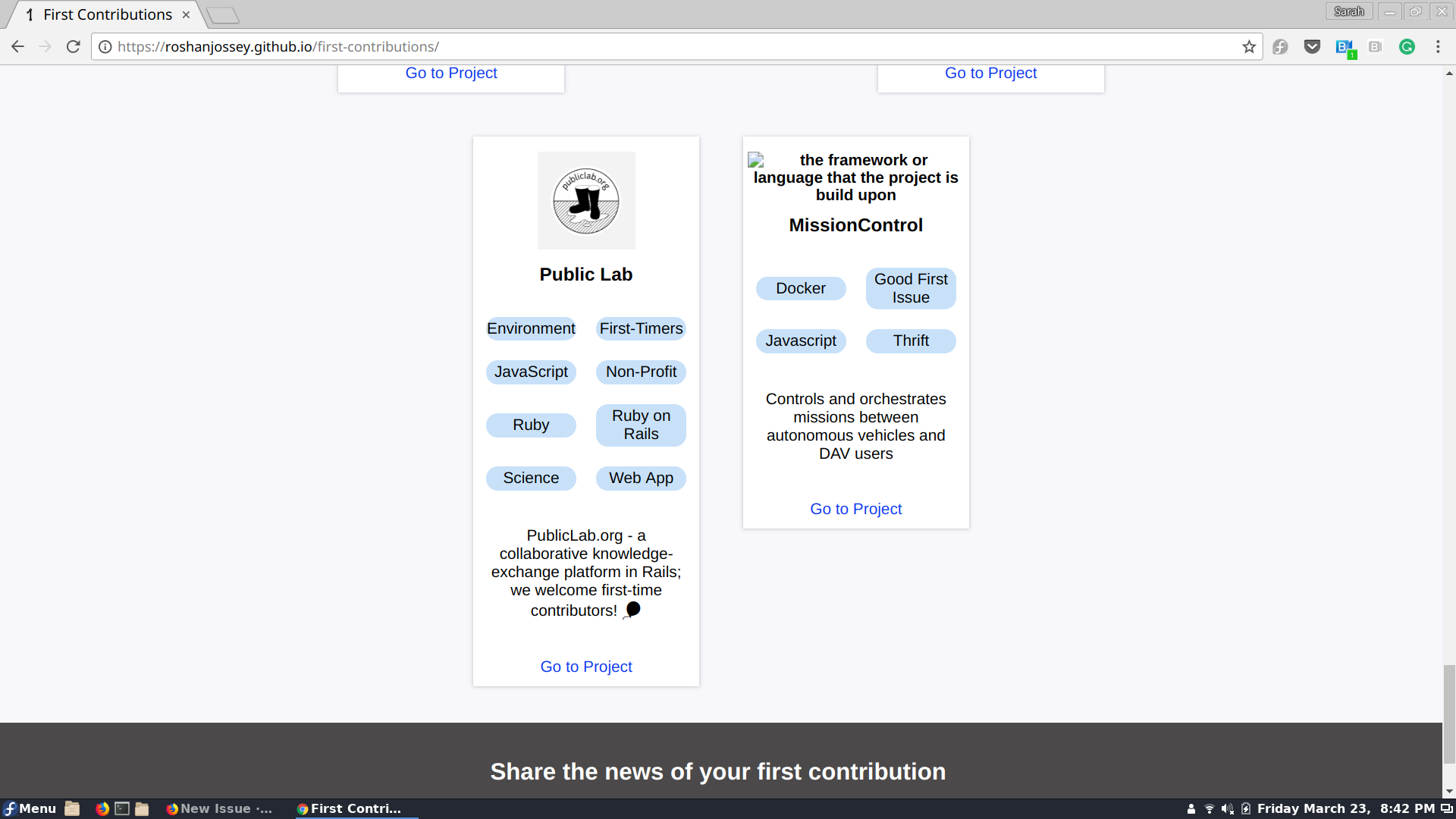Click the balloon emoji after contributors!
The height and width of the screenshot is (819, 1456).
[632, 610]
